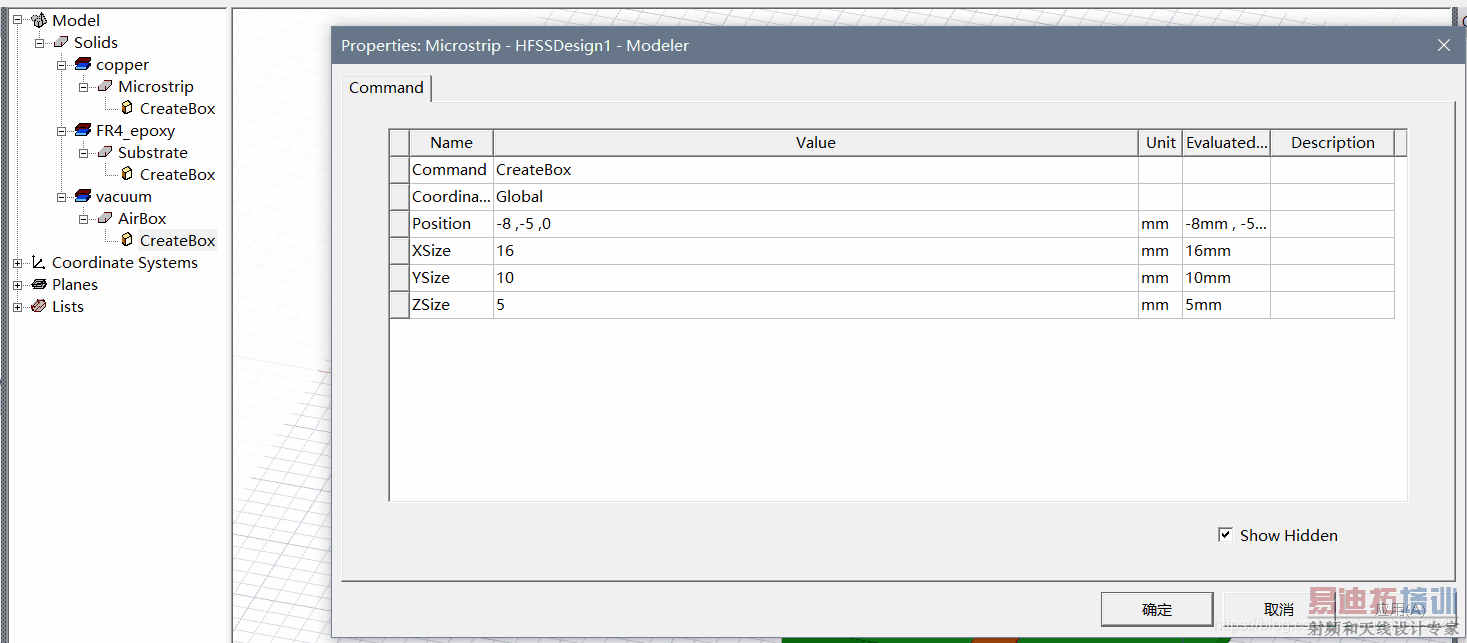Select CreateBox label under AirBox

tap(177, 240)
